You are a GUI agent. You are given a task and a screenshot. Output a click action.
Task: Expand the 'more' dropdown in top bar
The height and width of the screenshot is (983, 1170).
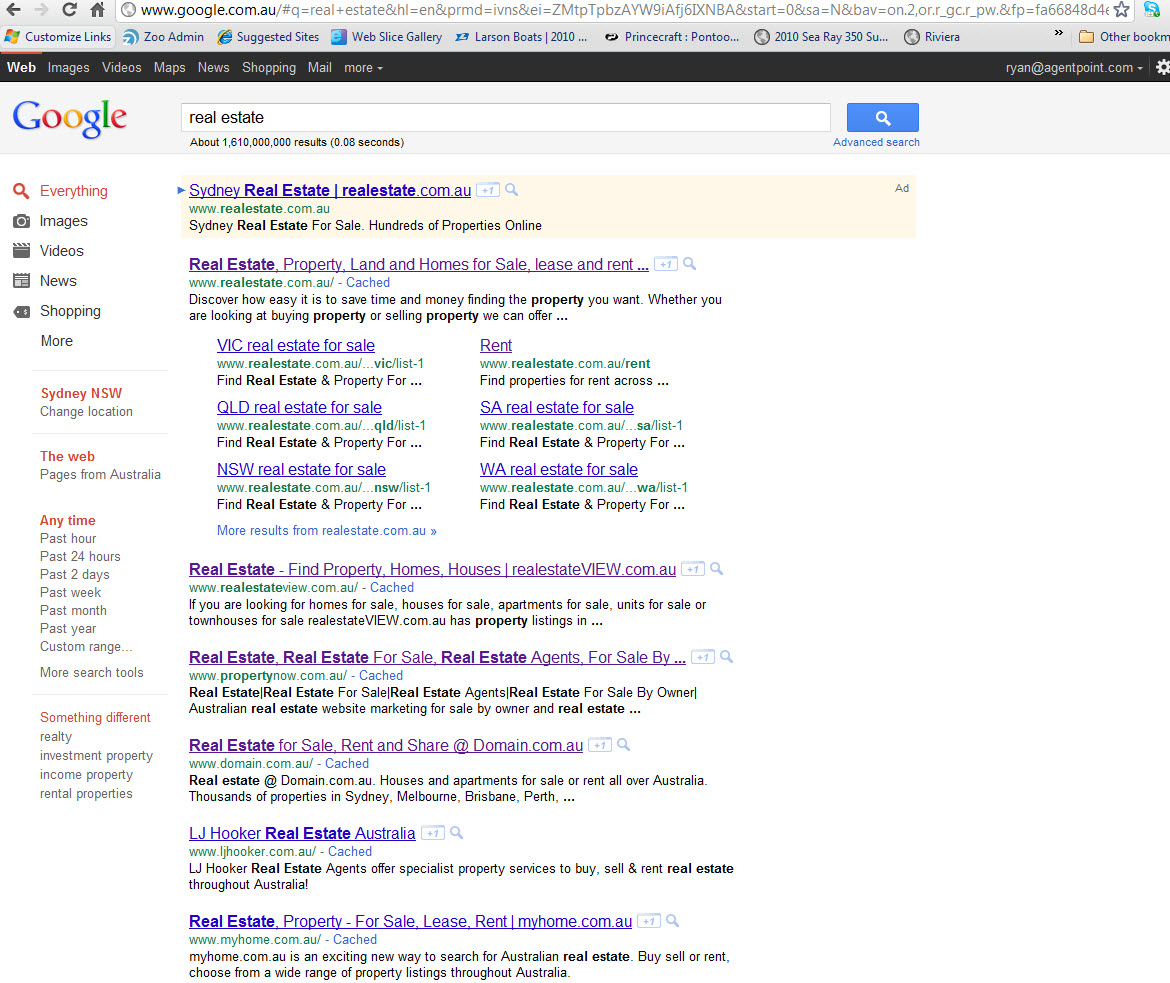pyautogui.click(x=363, y=68)
